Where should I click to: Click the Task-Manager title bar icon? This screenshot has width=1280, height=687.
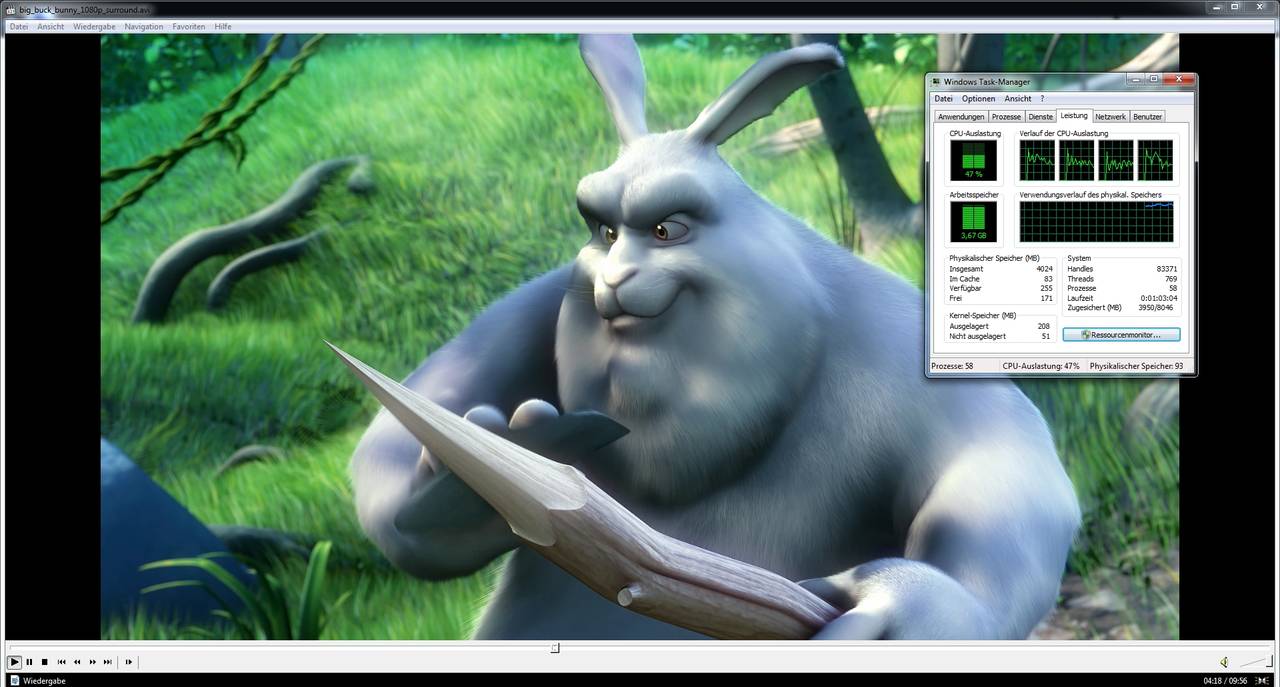[x=936, y=81]
